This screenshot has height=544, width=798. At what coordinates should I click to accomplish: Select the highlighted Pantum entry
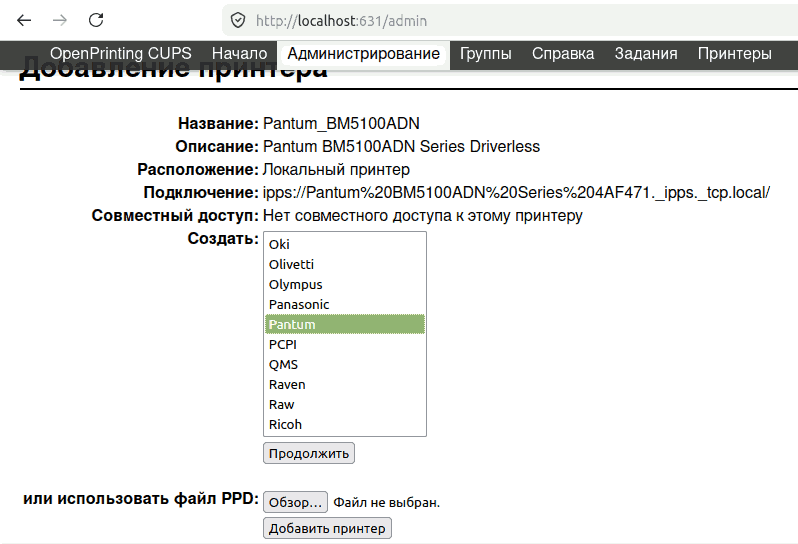345,324
